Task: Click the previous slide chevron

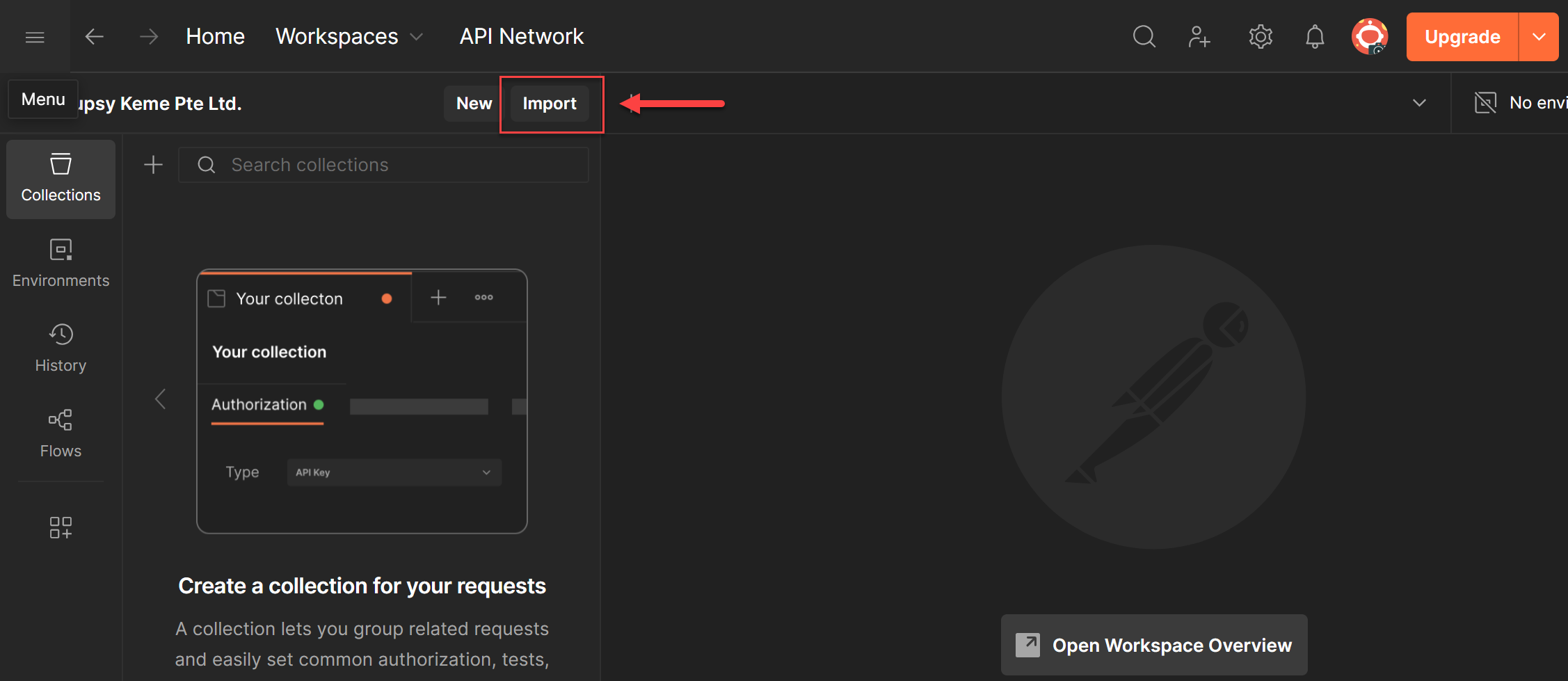Action: click(x=161, y=399)
